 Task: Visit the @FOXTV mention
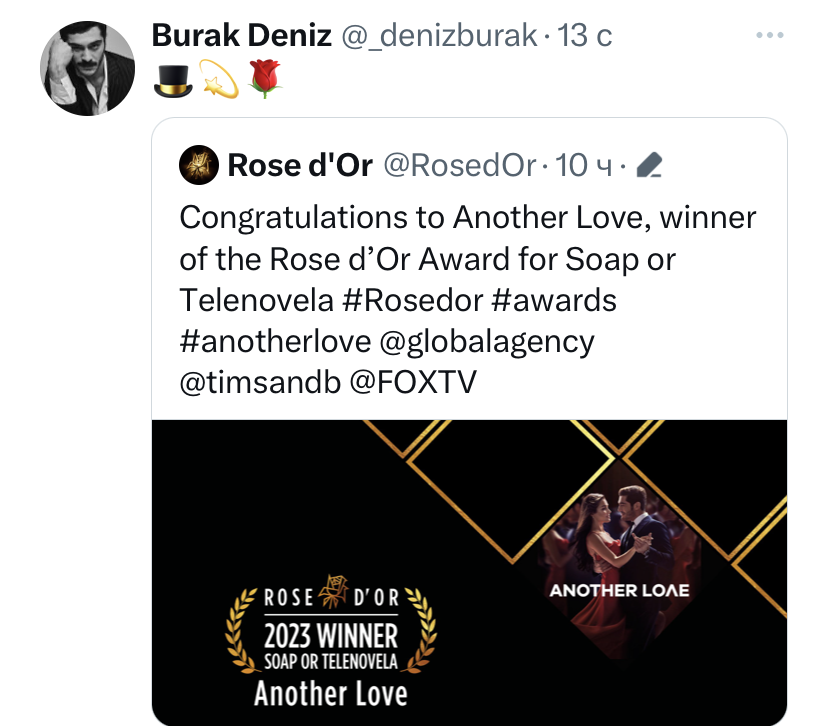coord(411,382)
